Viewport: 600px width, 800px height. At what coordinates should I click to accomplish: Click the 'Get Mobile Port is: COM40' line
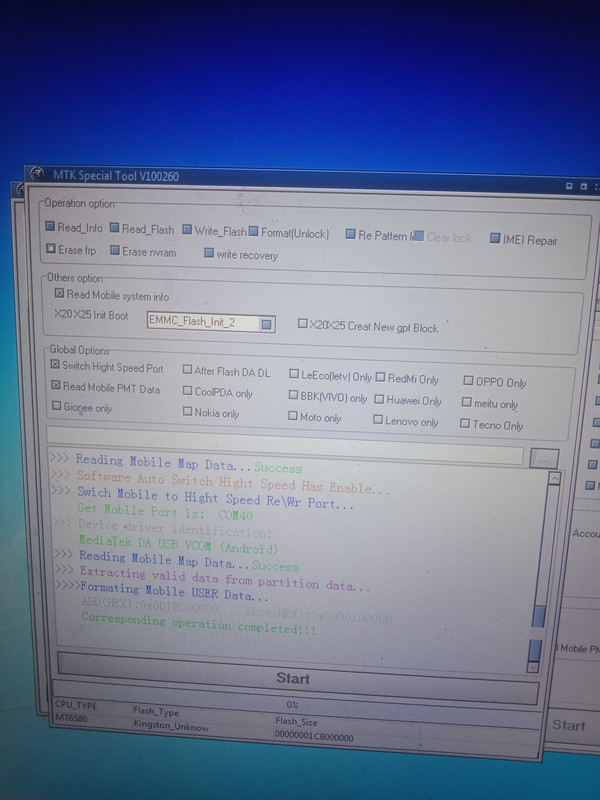pyautogui.click(x=165, y=511)
